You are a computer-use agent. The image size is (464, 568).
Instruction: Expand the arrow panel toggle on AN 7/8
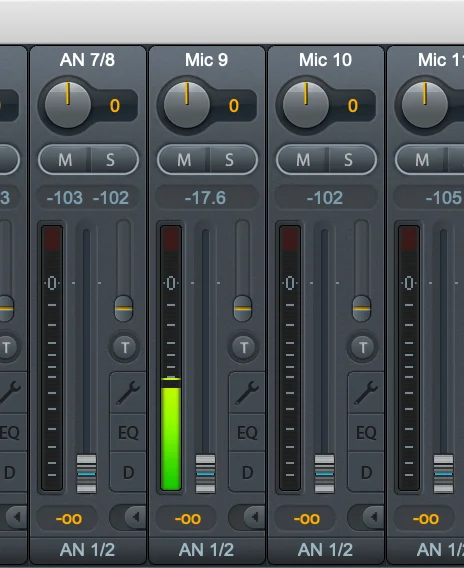point(135,517)
